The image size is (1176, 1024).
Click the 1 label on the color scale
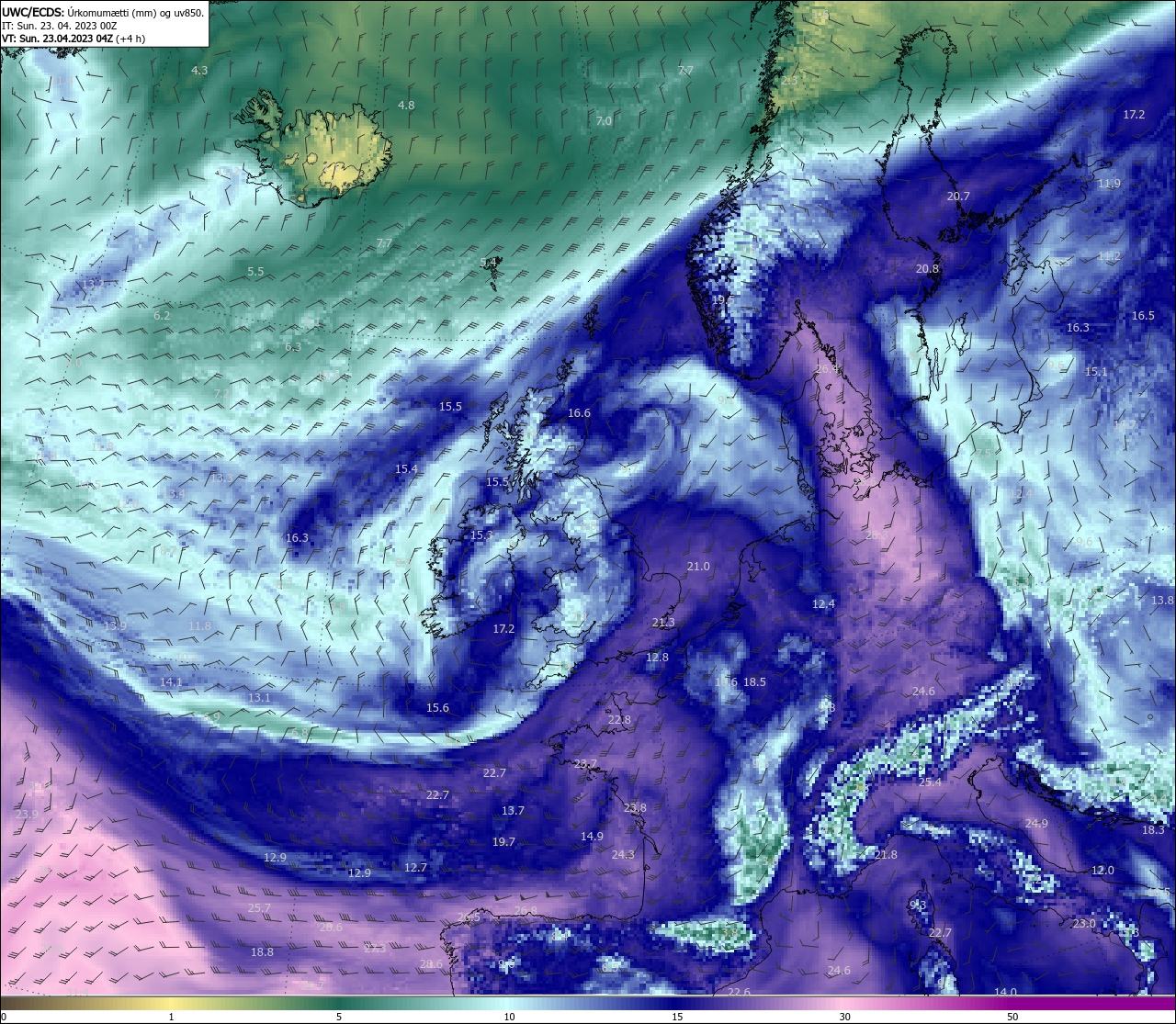(x=171, y=1017)
